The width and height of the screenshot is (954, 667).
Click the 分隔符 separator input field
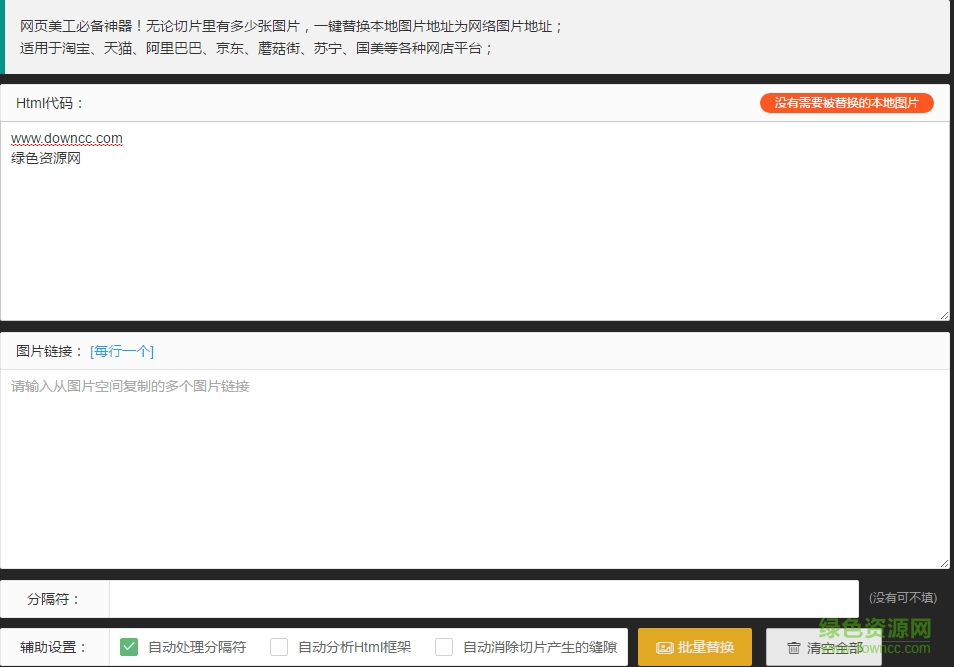[483, 599]
